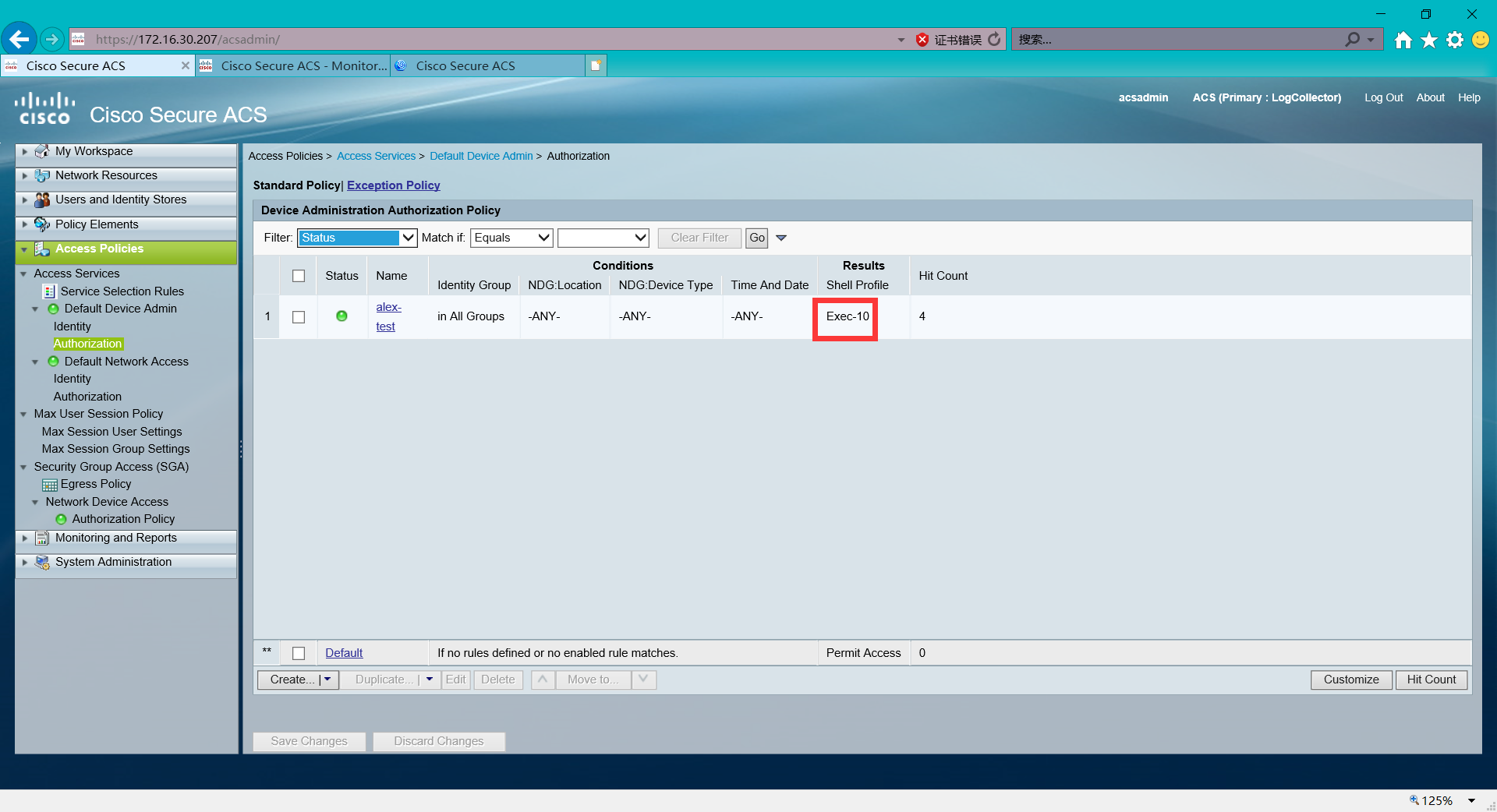Expand the Network Resources section

click(x=25, y=175)
